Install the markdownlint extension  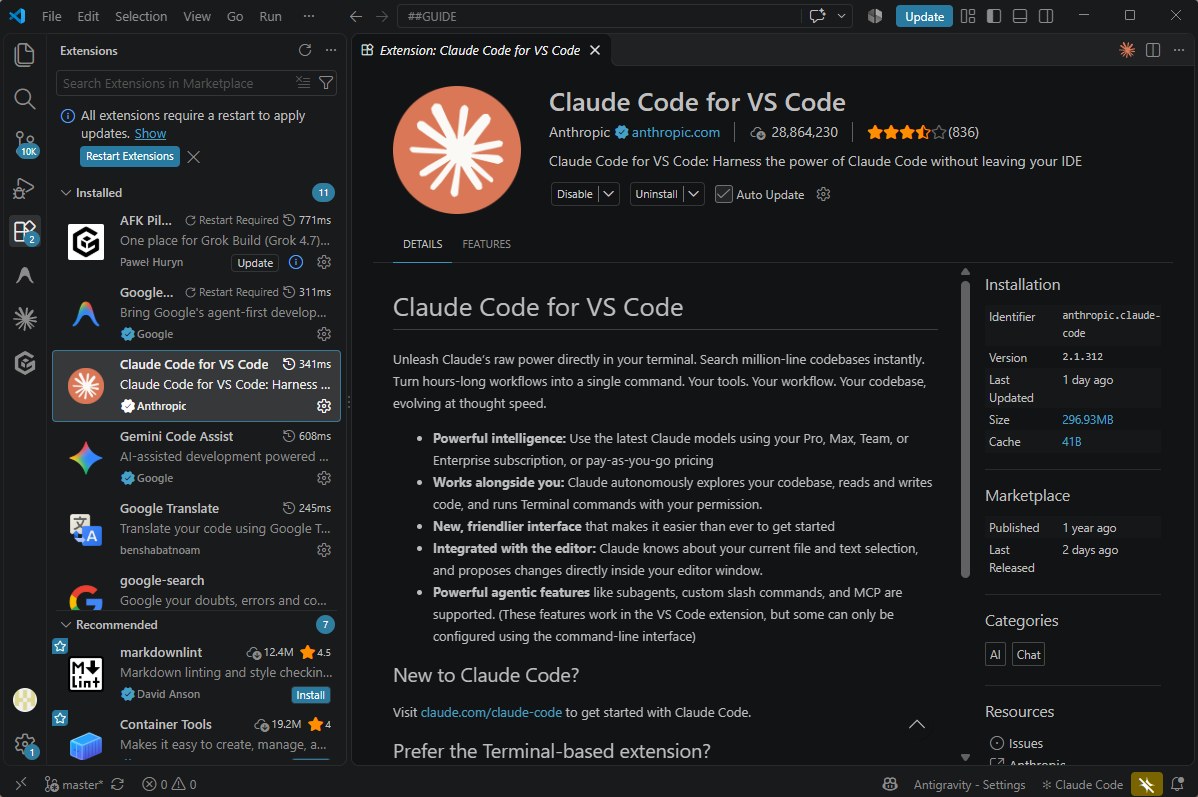(x=310, y=695)
